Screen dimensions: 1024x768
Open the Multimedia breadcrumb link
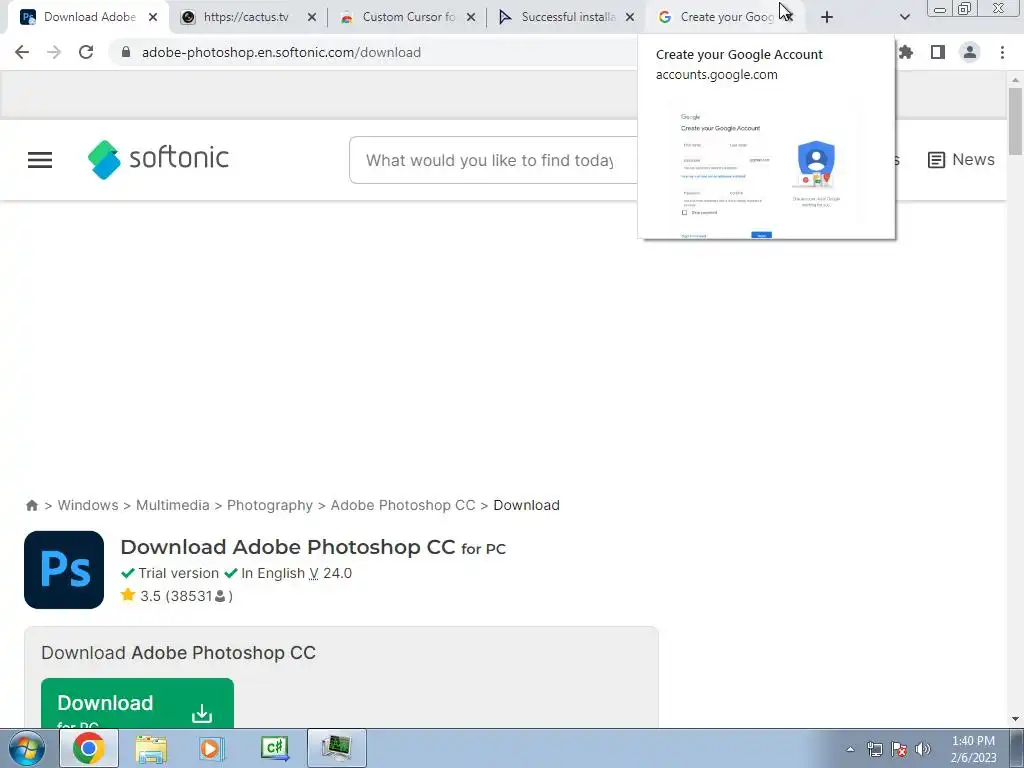[x=172, y=505]
